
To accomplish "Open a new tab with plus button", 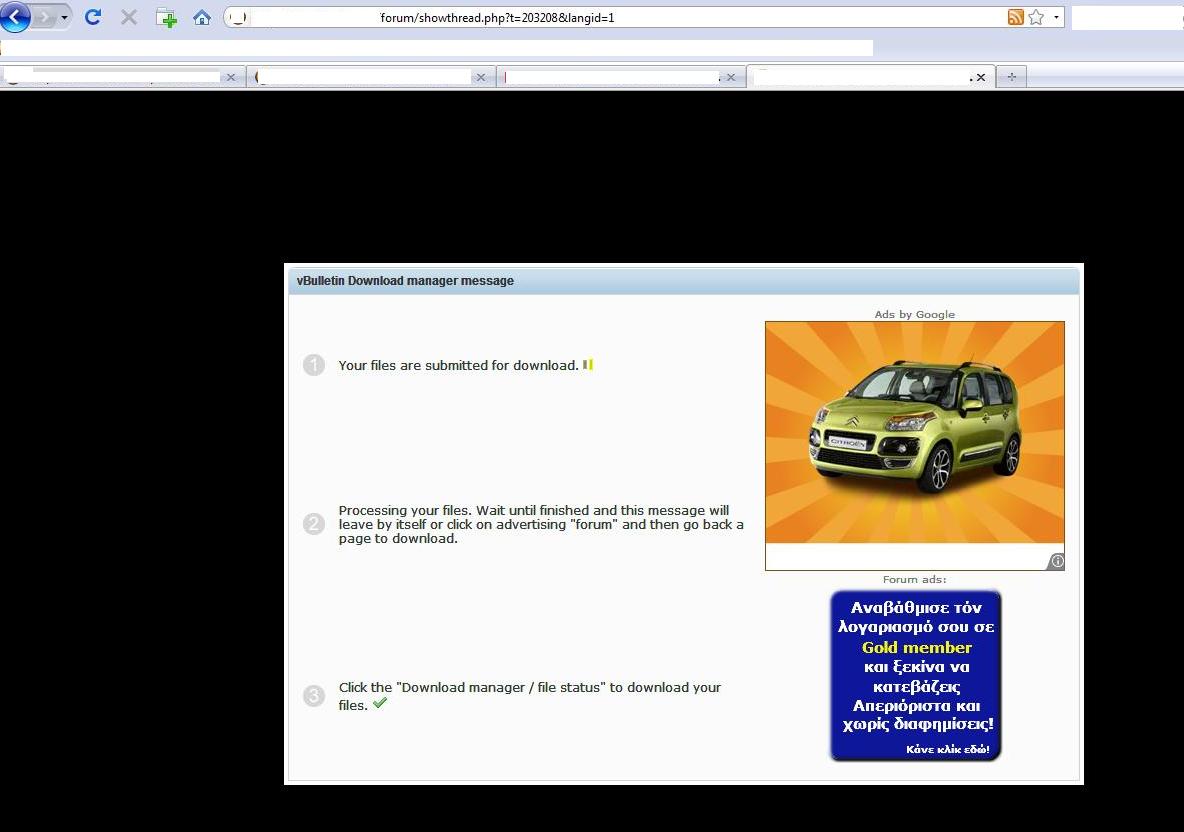I will [x=1011, y=77].
